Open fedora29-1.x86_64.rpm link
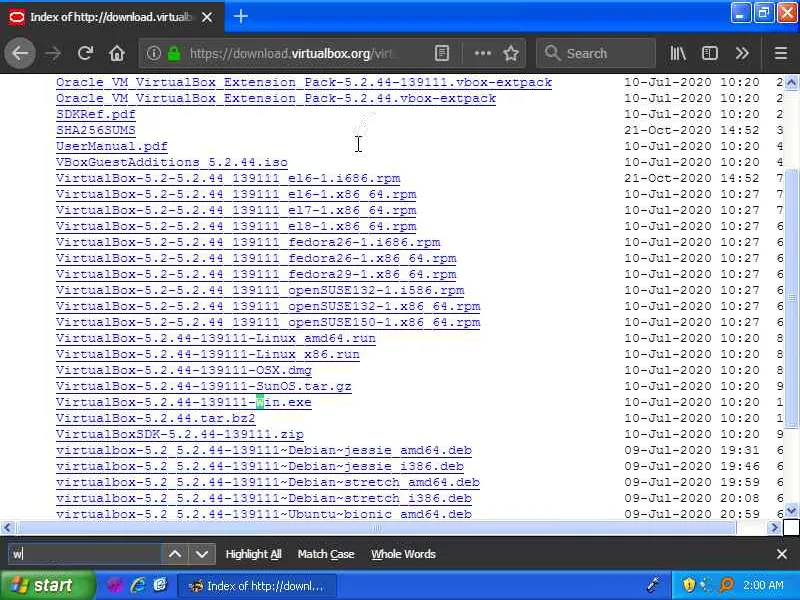Image resolution: width=800 pixels, height=600 pixels. (256, 274)
